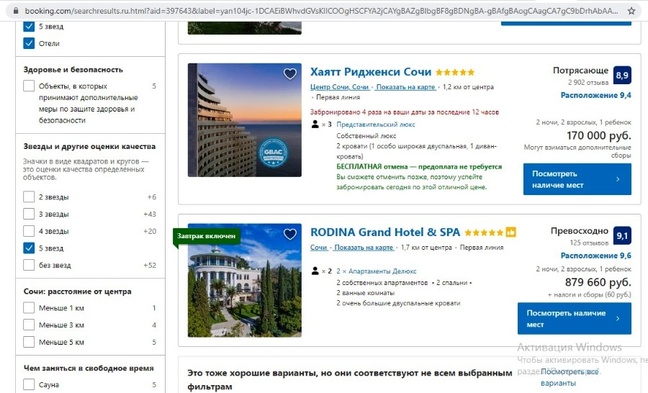Screen dimensions: 648x393
Task: Click Посмотреть все варианты link
Action: 569,377
